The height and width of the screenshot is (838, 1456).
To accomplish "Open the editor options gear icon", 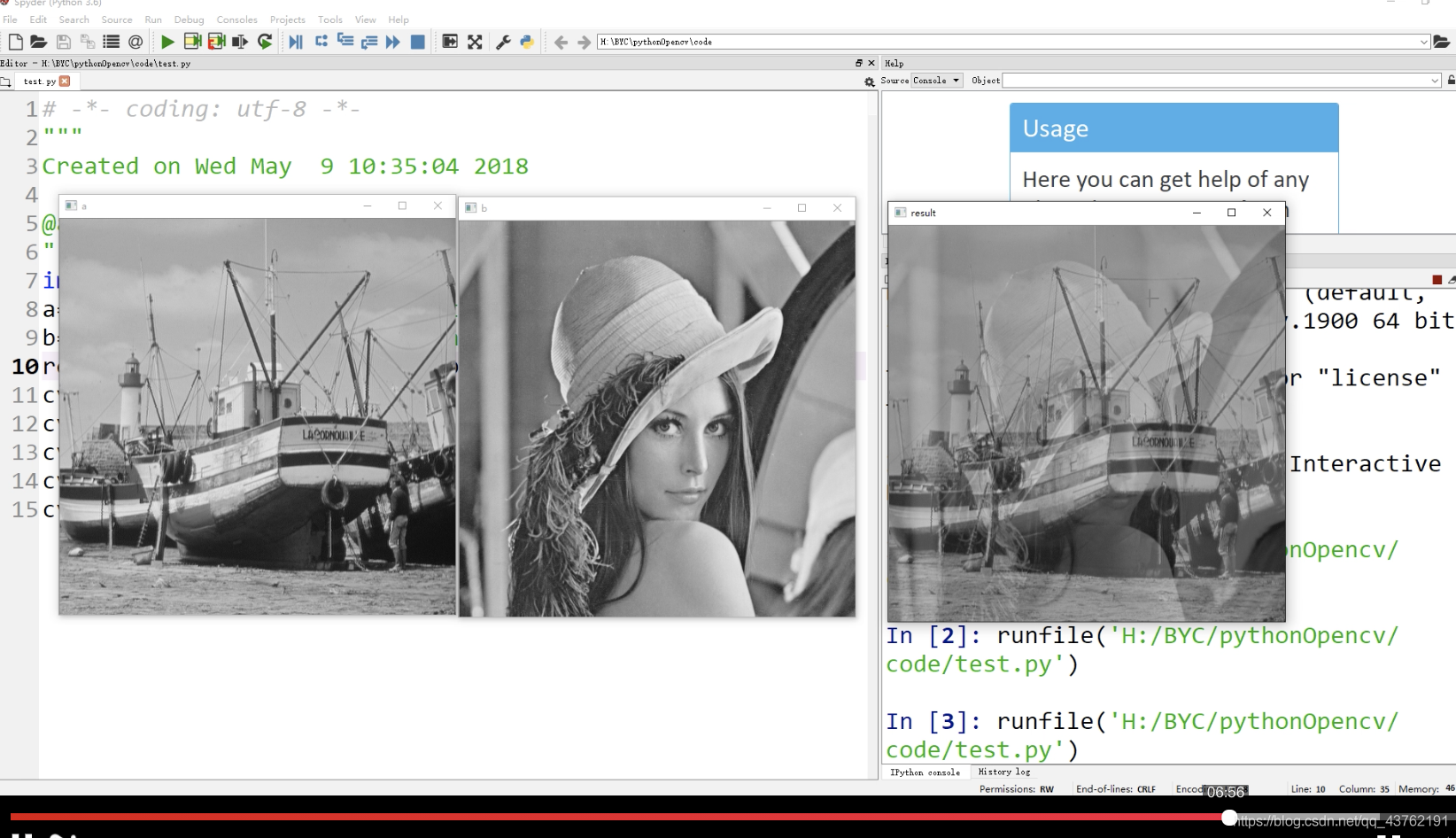I will (x=869, y=81).
